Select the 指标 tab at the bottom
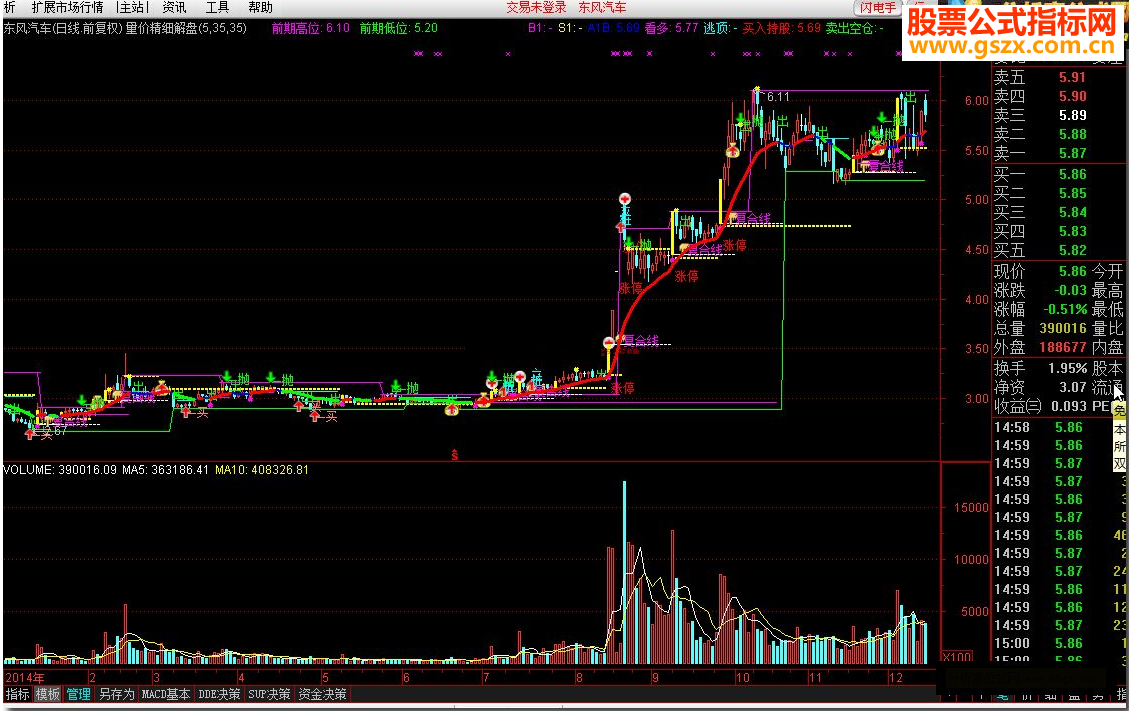Screen dimensions: 1129x711 [18, 694]
